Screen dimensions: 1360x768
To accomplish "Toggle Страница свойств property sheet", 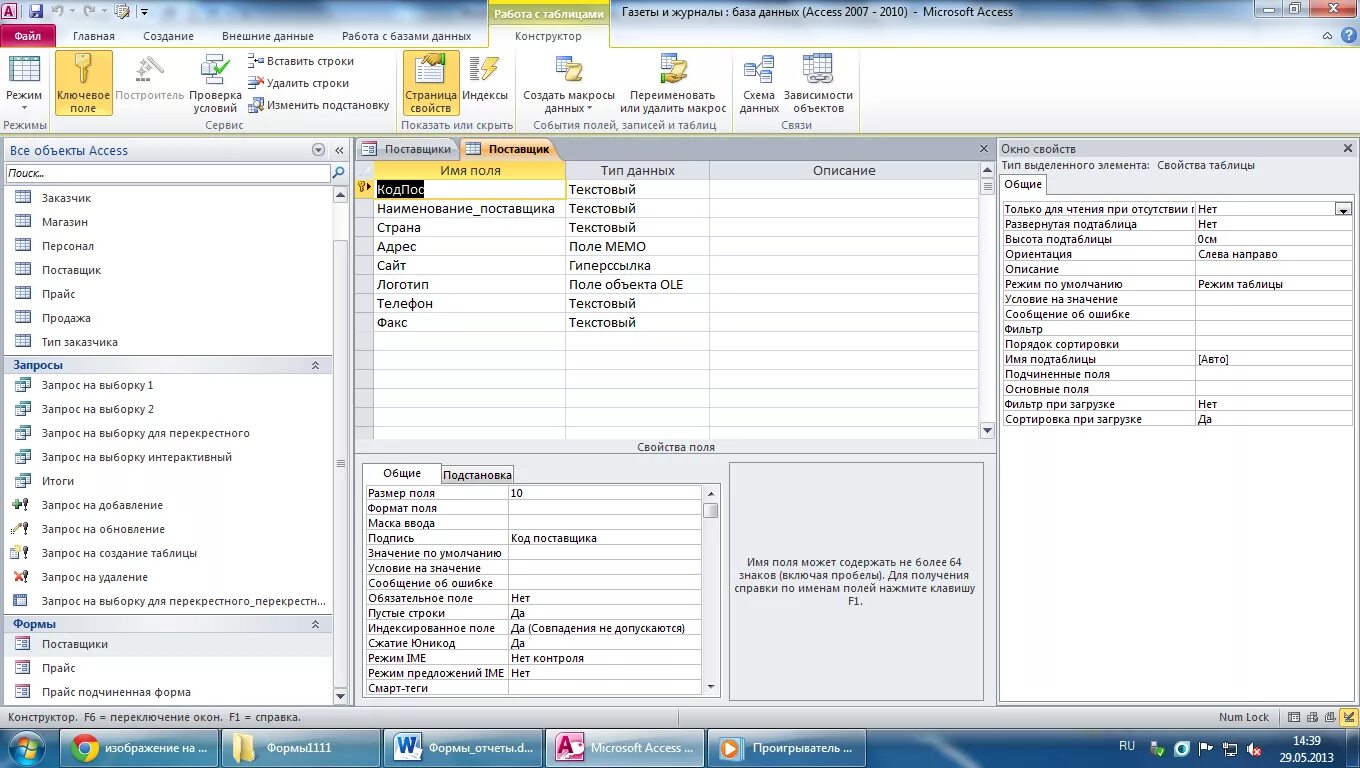I will [x=431, y=83].
